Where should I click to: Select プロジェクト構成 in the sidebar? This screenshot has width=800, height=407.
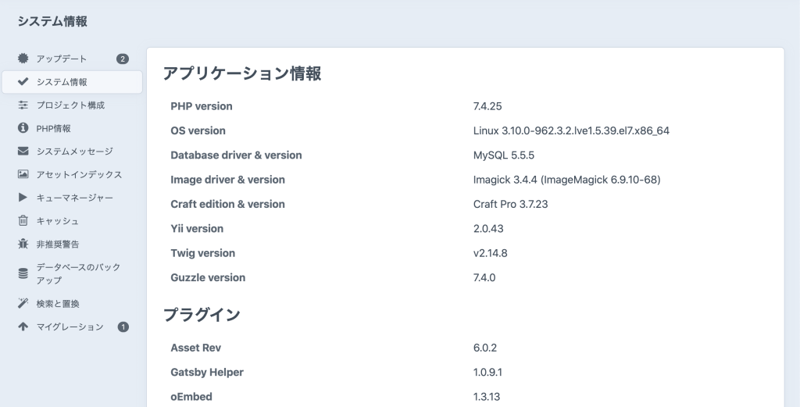click(x=70, y=105)
